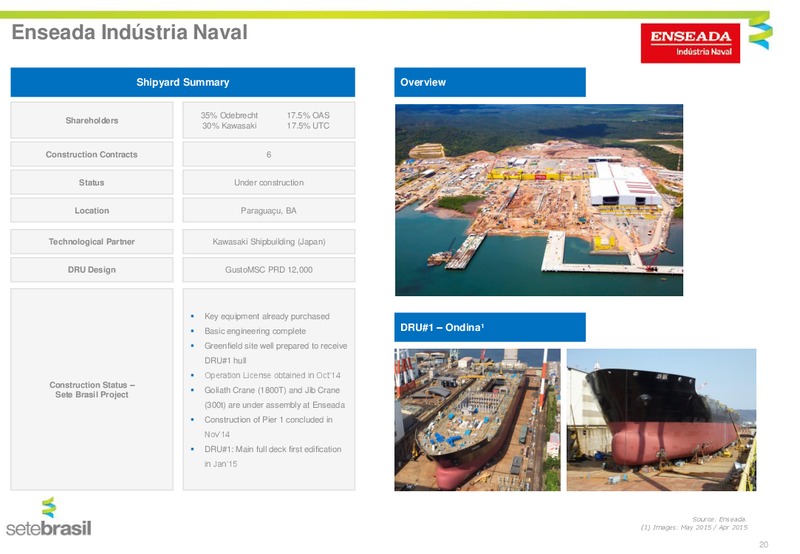Screen dimensions: 800x554
Task: Click the 'GustoMSC PRD 12,000' value
Action: click(x=269, y=269)
